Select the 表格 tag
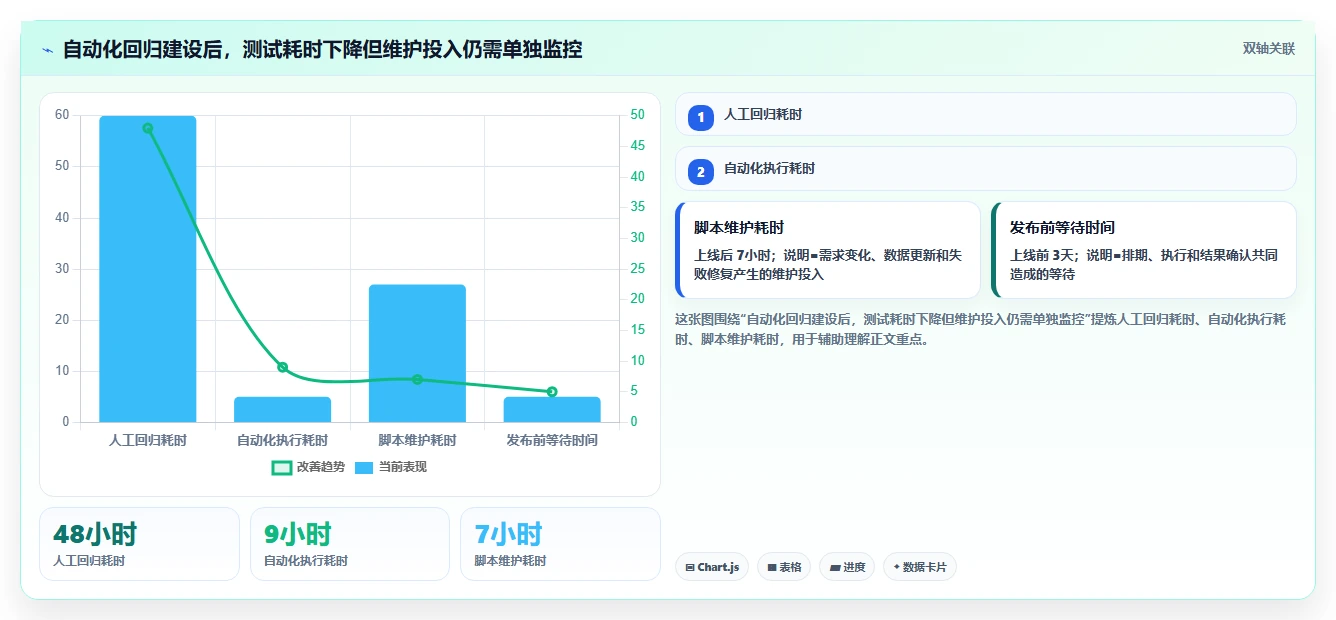1336x620 pixels. point(784,567)
